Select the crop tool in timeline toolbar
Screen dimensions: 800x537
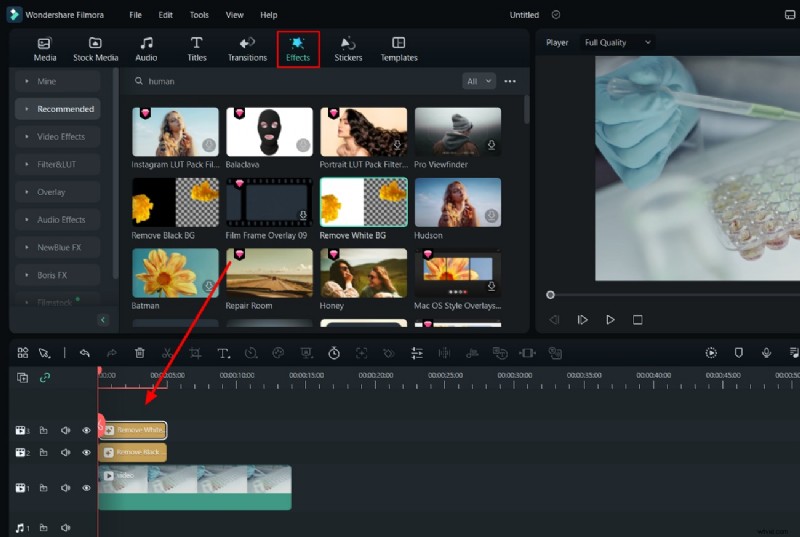coord(195,353)
